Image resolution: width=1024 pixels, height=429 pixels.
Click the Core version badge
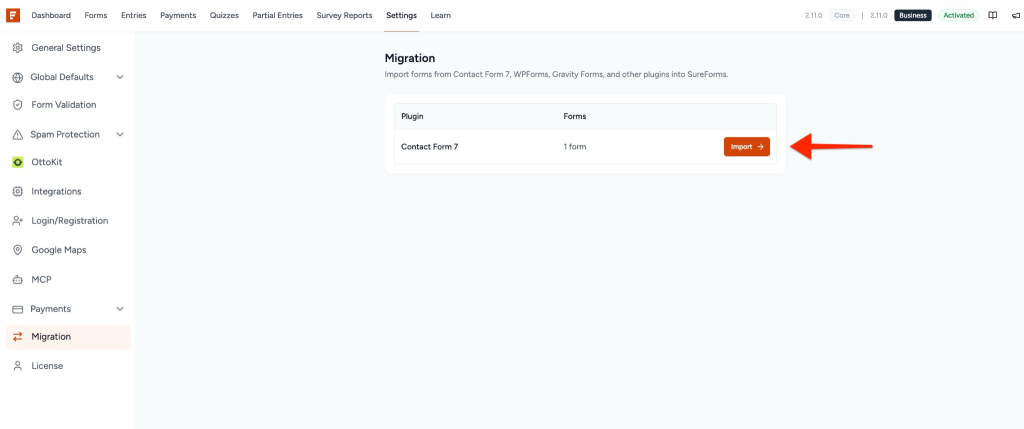click(842, 15)
